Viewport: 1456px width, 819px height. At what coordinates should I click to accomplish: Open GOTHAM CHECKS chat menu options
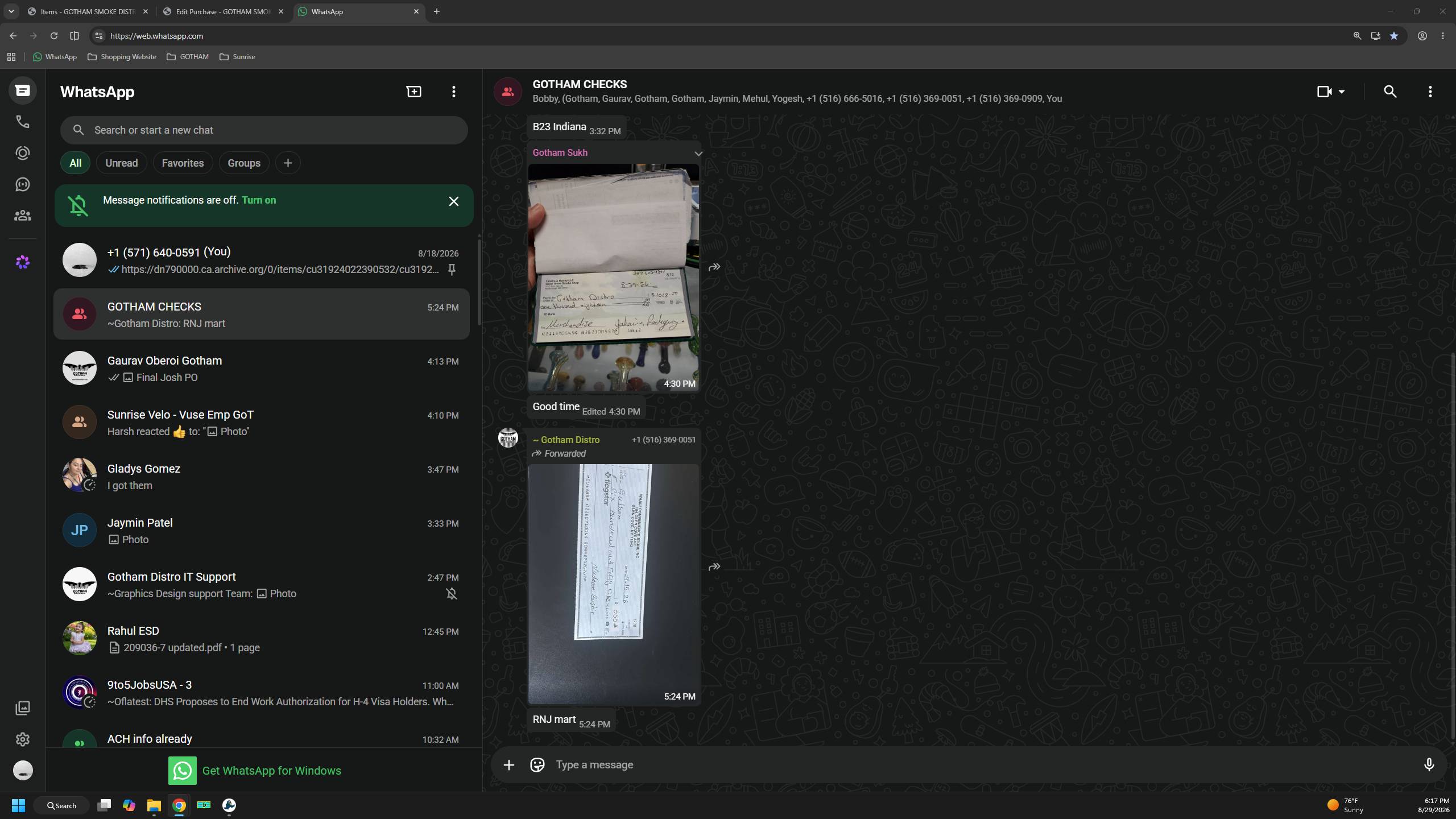coord(1430,92)
